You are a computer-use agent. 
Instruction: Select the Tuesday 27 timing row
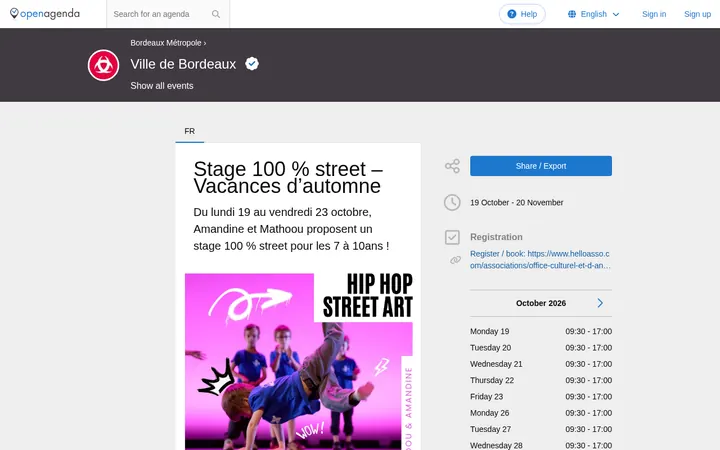540,429
